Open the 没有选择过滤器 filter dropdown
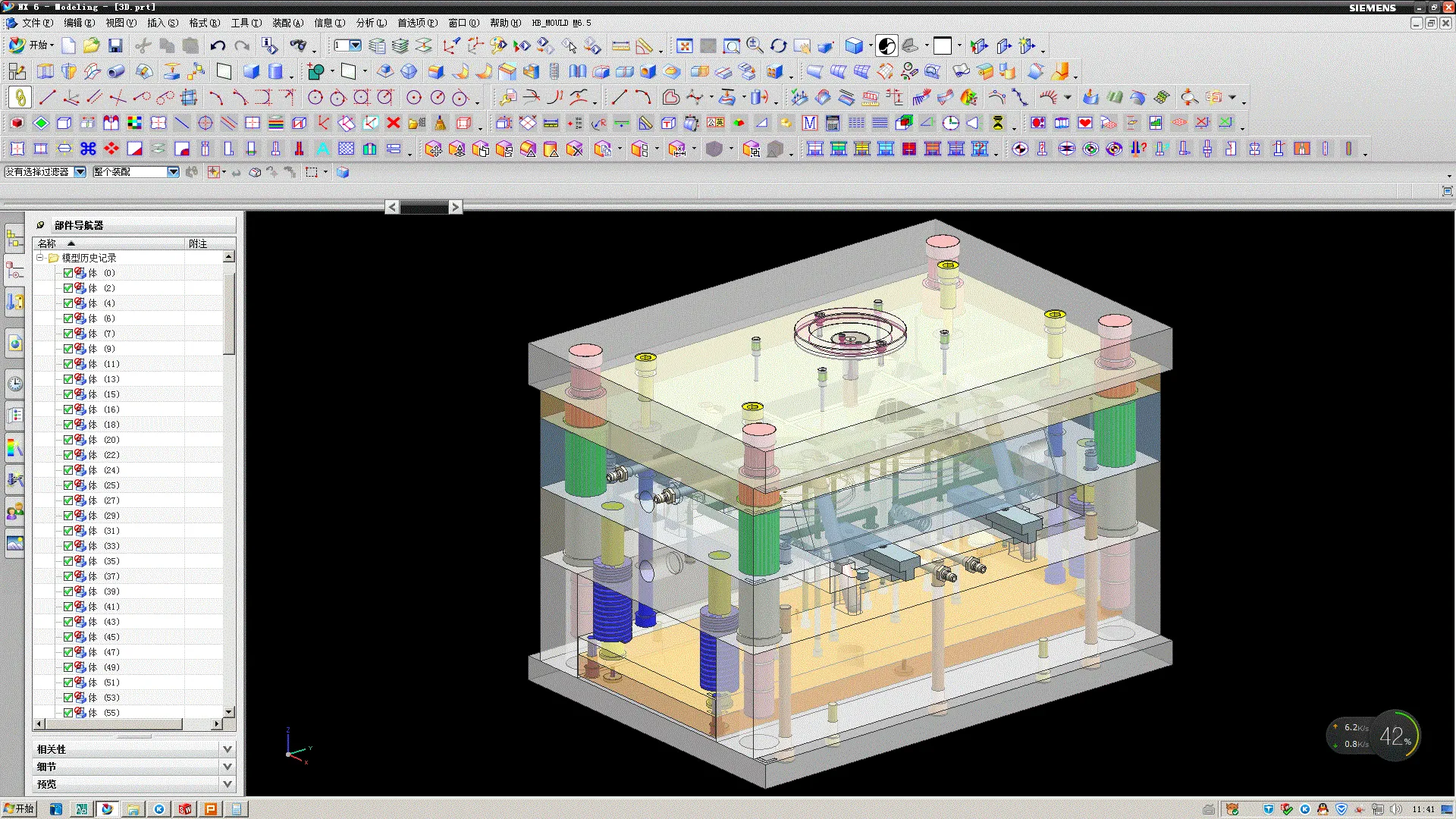 [x=80, y=172]
